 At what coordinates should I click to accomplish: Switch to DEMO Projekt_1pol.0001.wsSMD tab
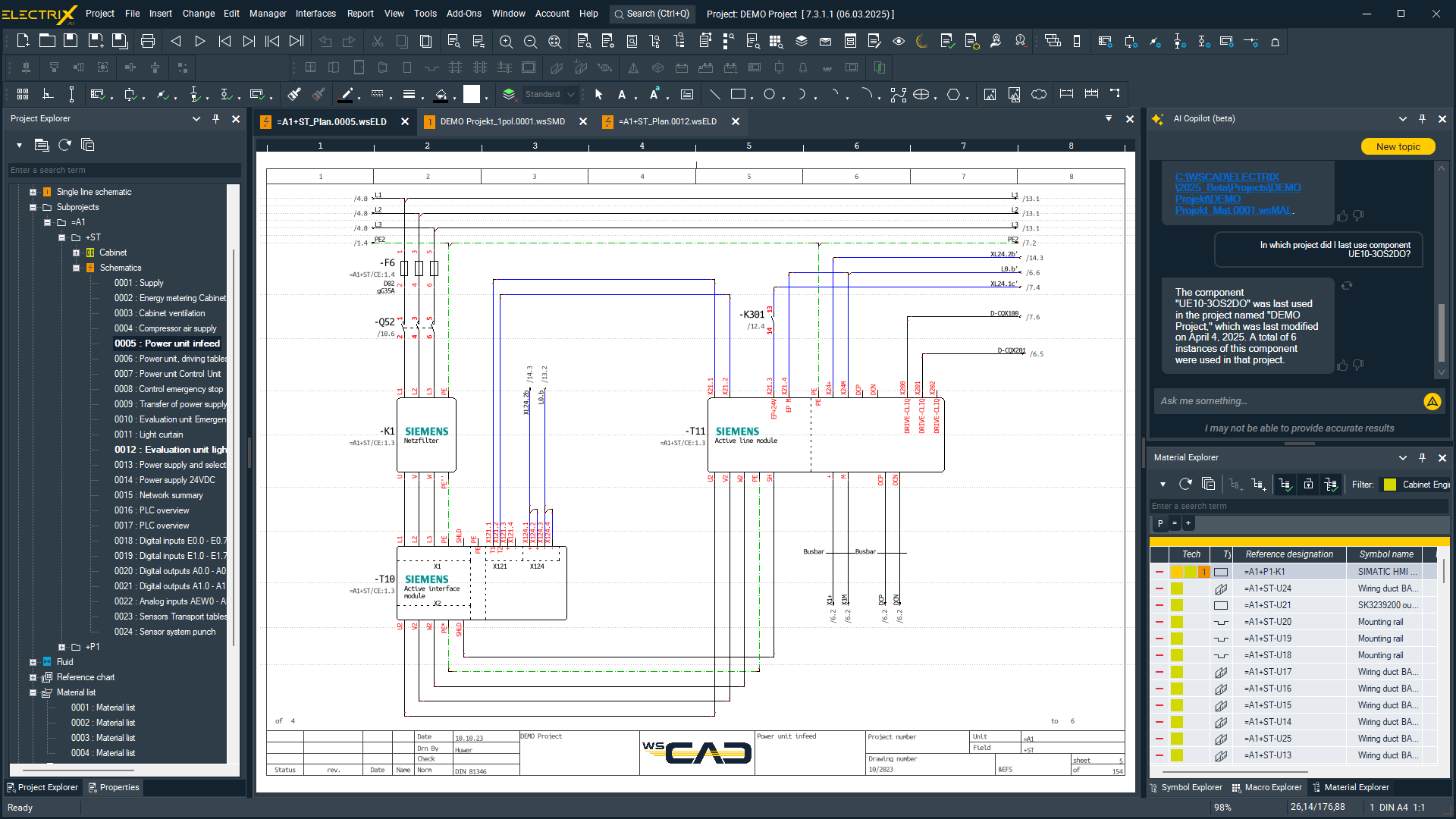point(502,121)
